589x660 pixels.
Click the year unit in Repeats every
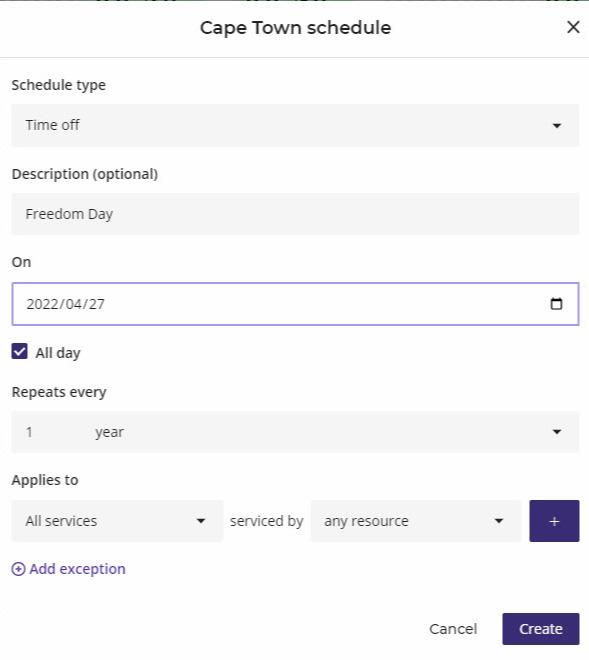[109, 432]
